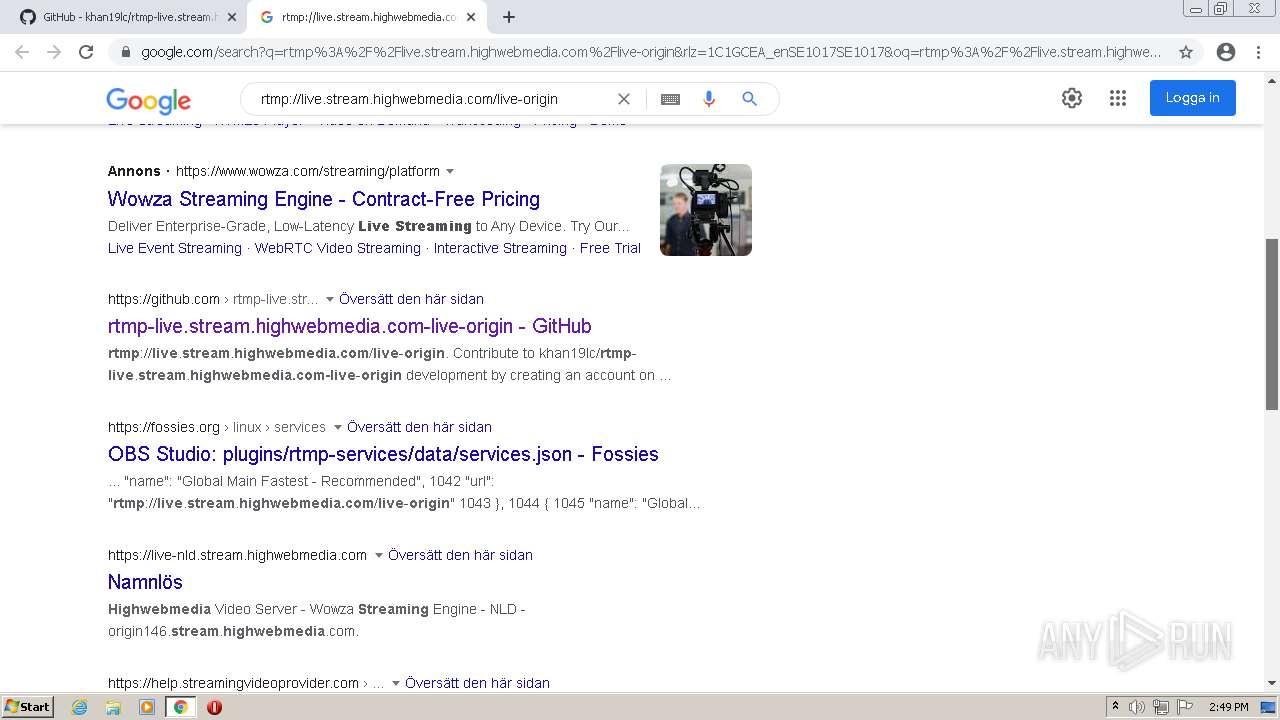1280x720 pixels.
Task: Click the page vertical scrollbar
Action: click(1272, 324)
